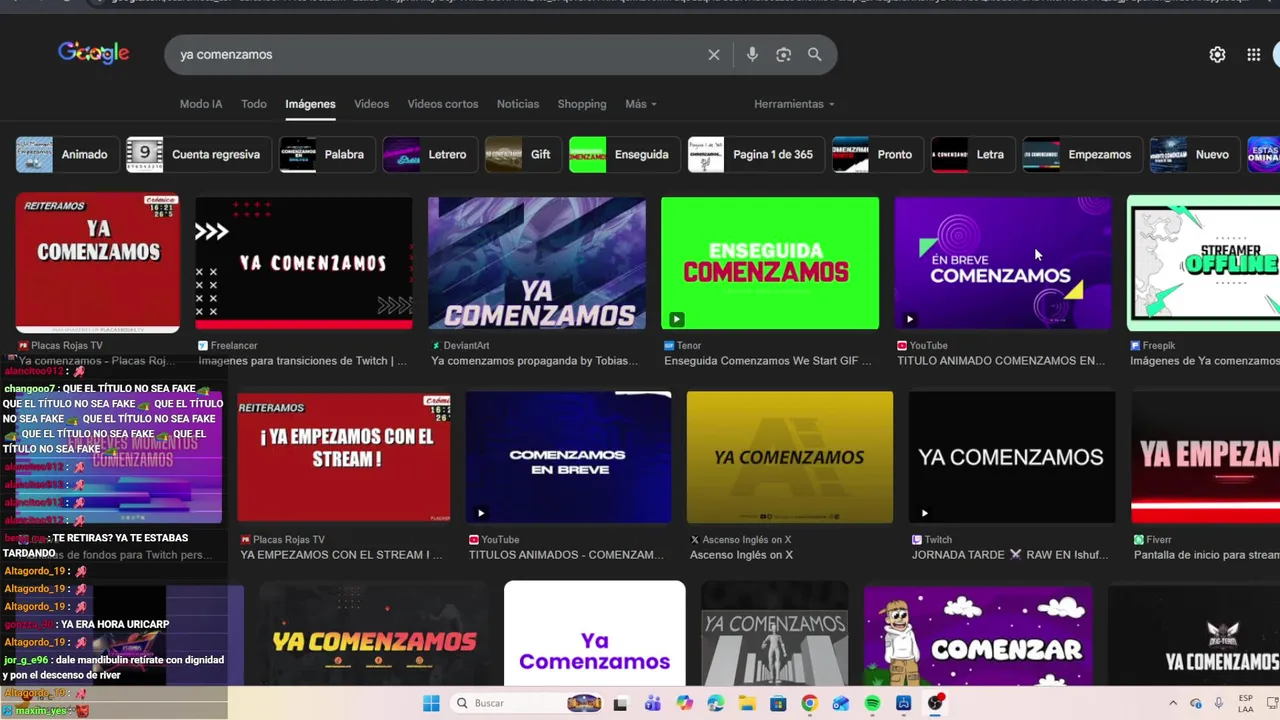Open black Freelancer 'Ya Comenzamos' image
This screenshot has width=1280, height=720.
(x=304, y=263)
